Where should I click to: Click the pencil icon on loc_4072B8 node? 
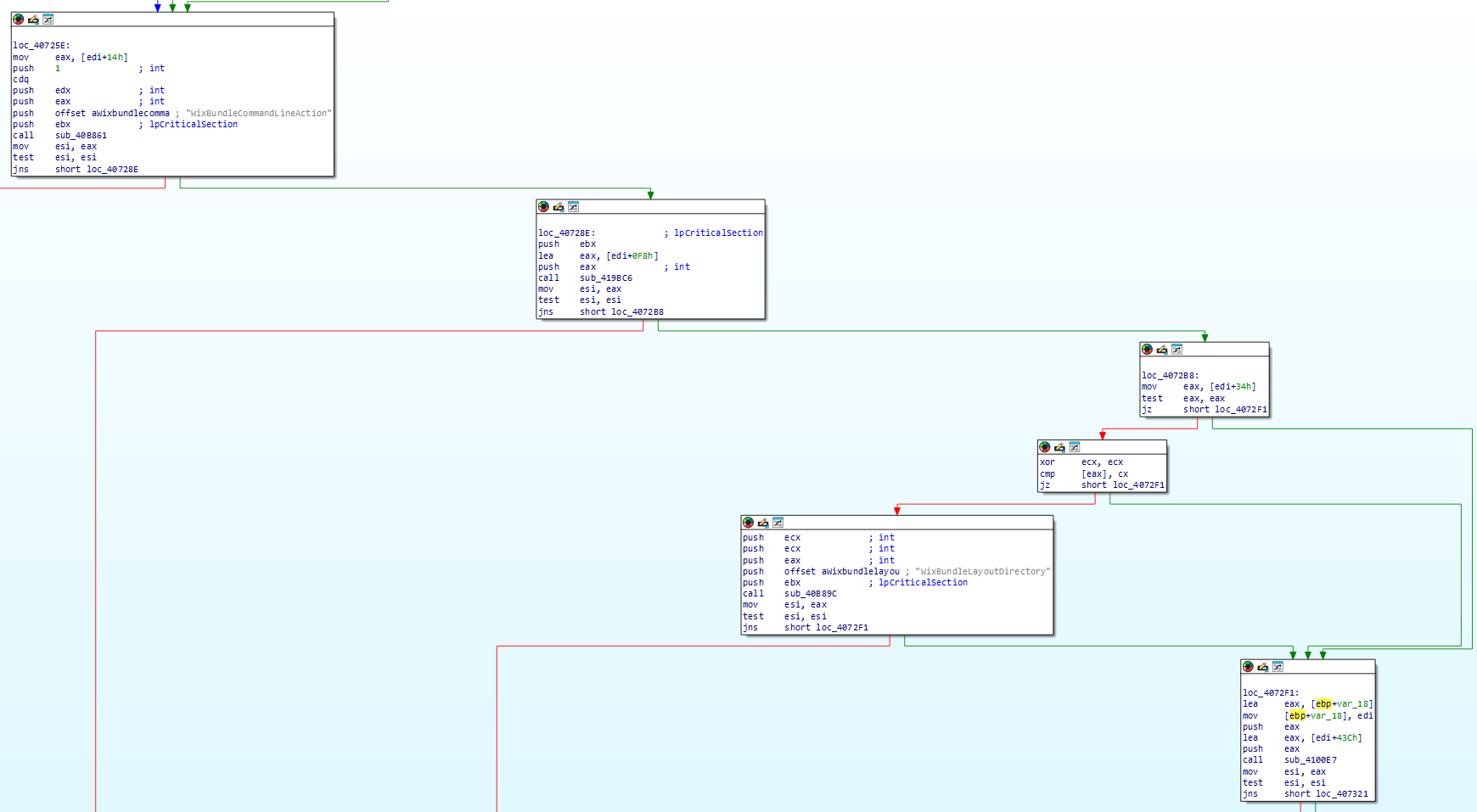tap(1162, 350)
